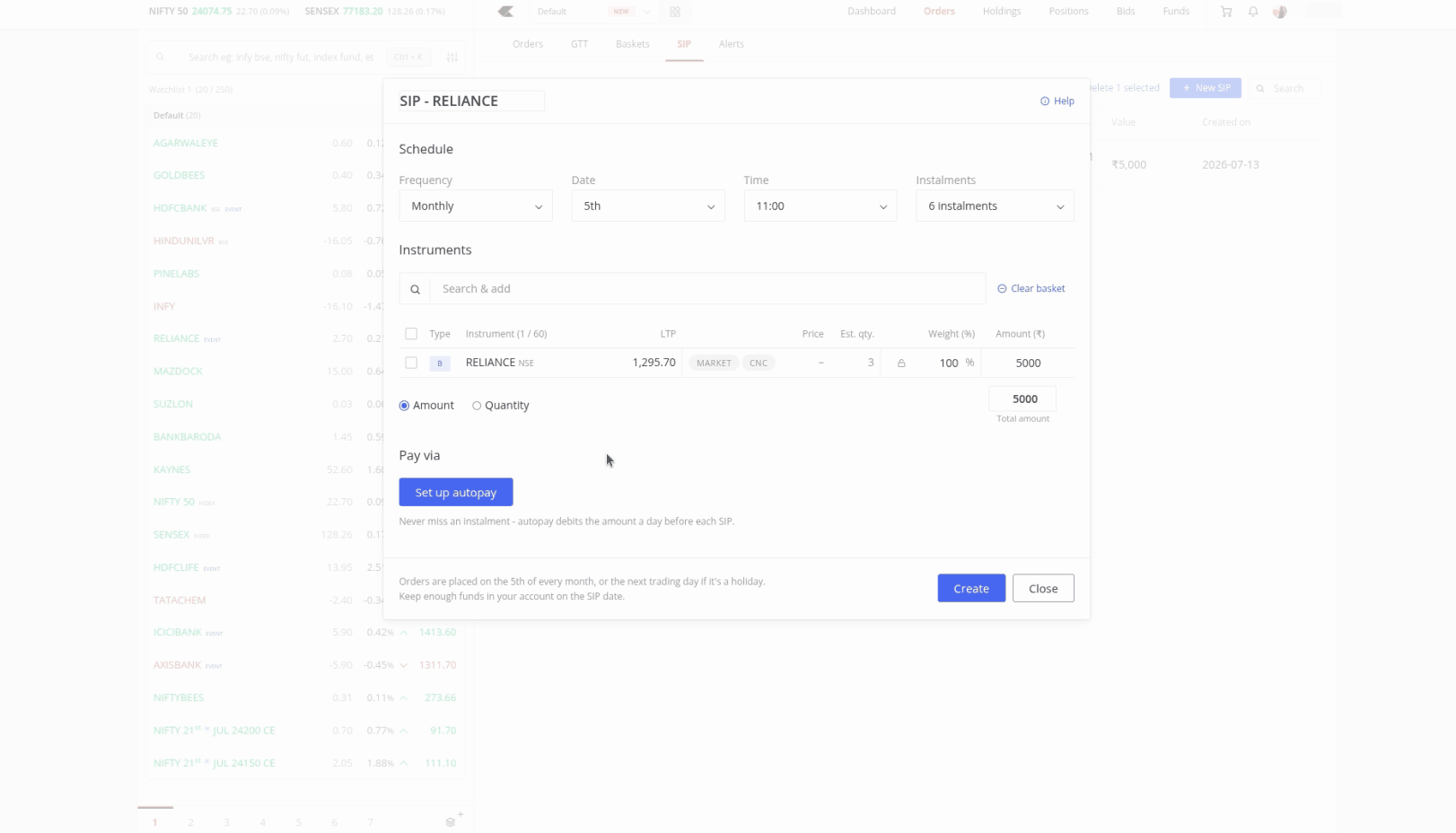This screenshot has width=1456, height=833.
Task: Open the Funds menu
Action: (x=1176, y=12)
